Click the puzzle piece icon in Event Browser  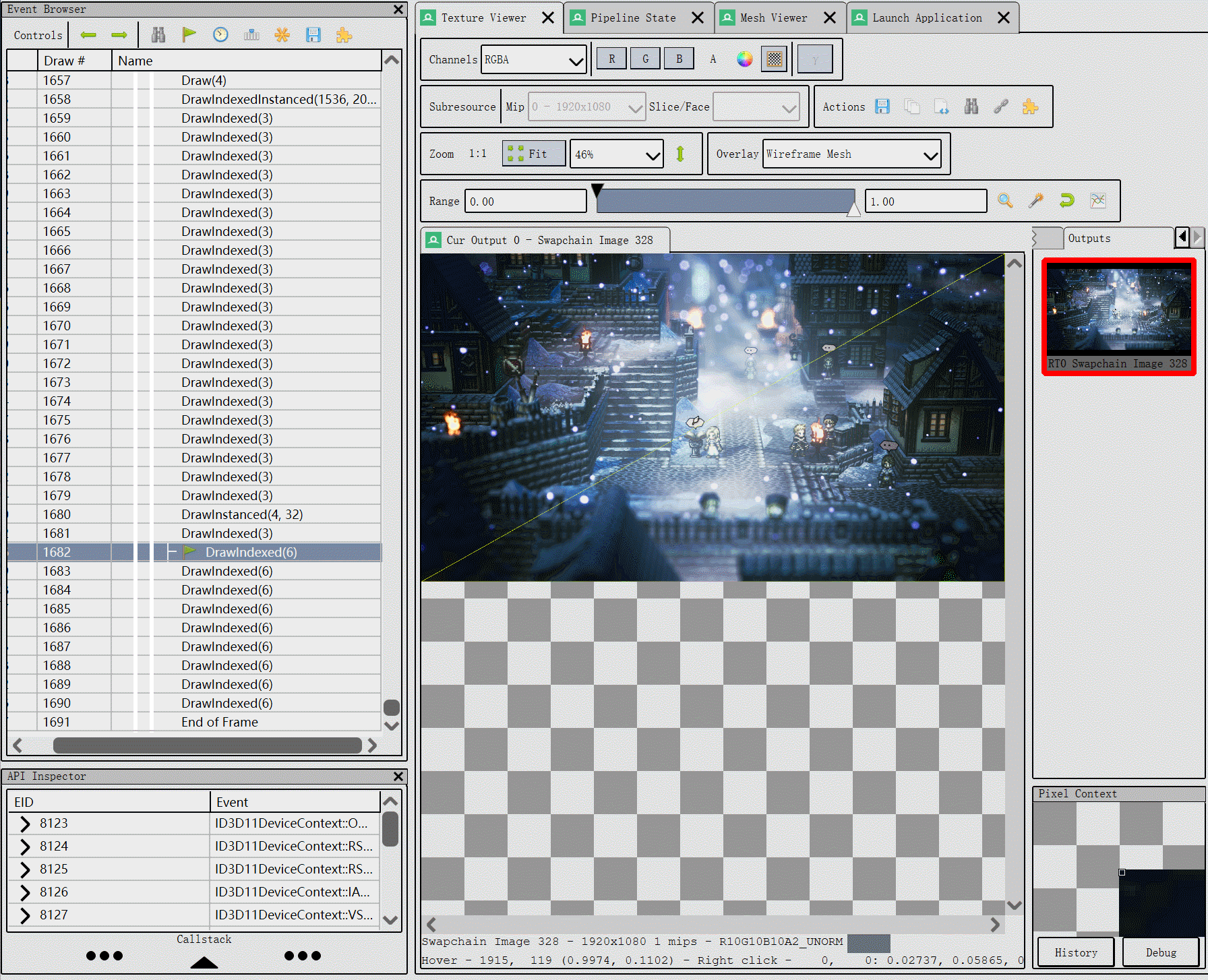[x=344, y=35]
